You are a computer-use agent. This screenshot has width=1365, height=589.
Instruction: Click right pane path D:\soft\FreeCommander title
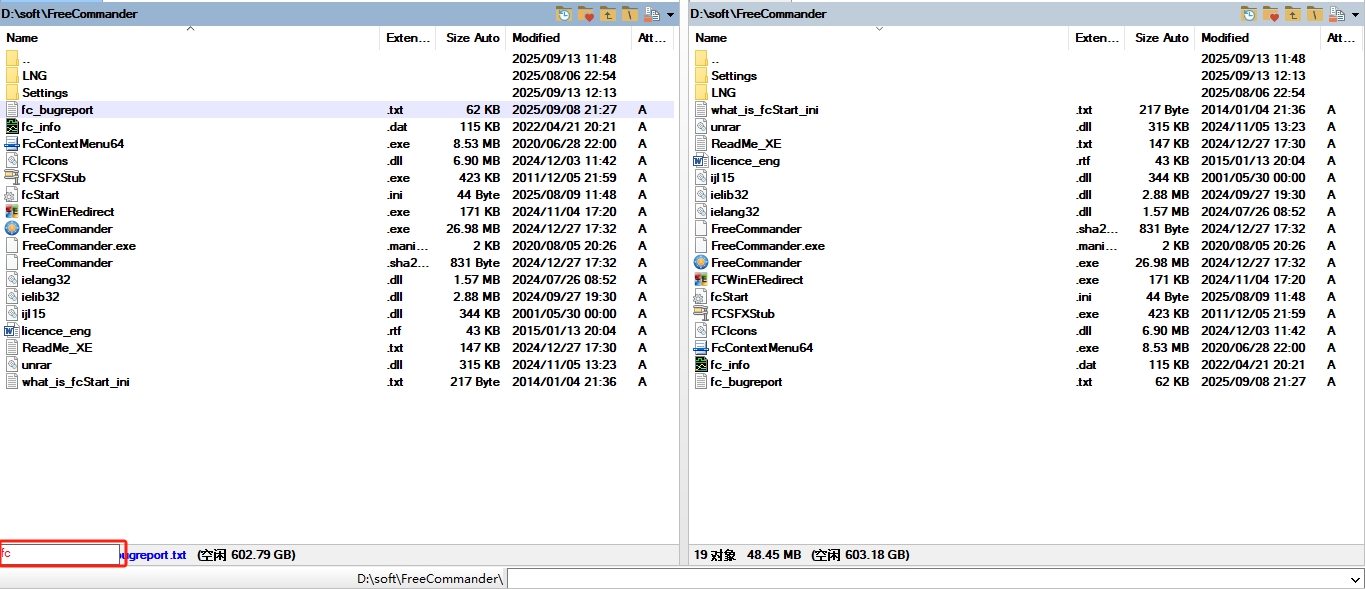759,14
